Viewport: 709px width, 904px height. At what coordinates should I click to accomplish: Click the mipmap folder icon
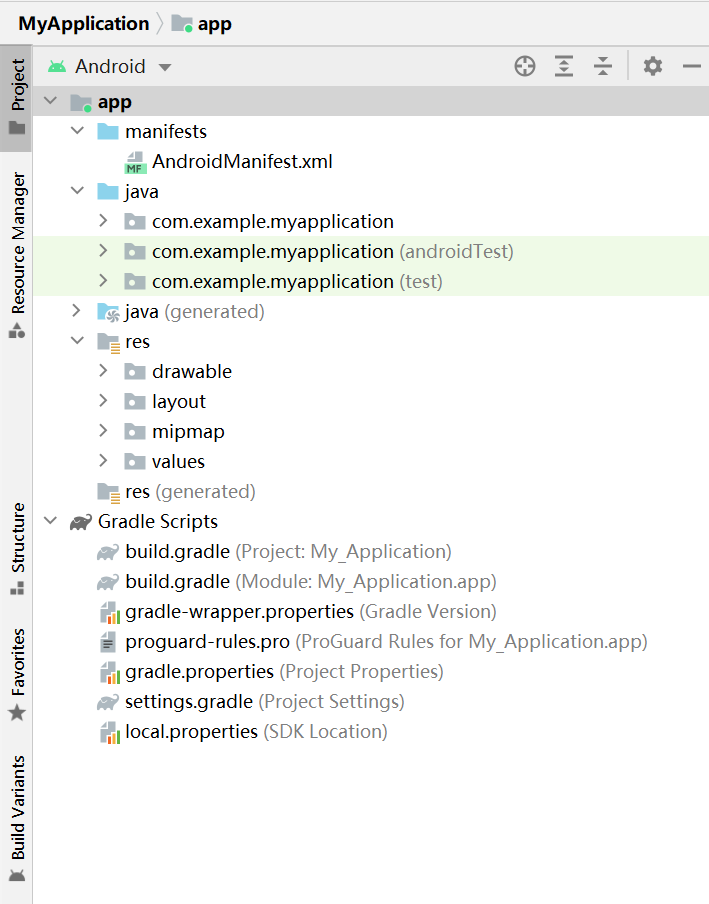tap(135, 431)
